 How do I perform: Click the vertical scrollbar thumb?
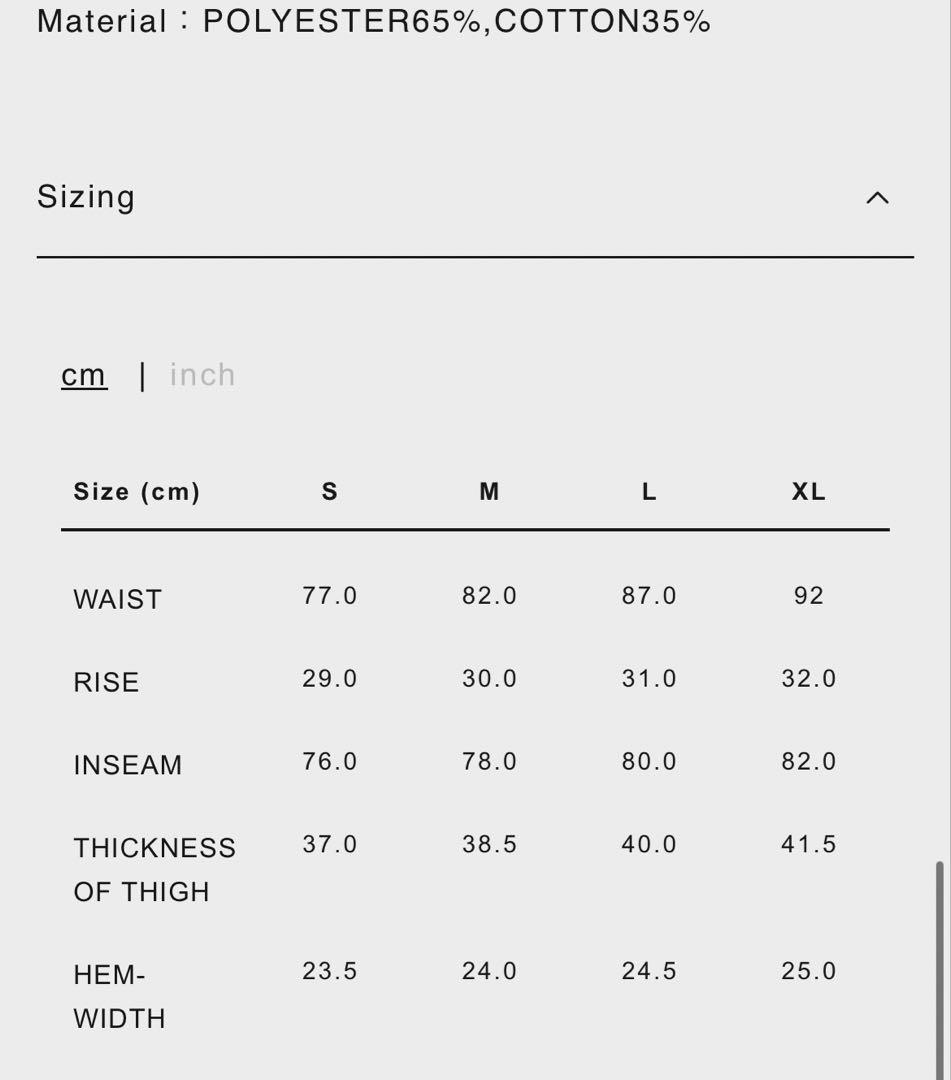click(x=939, y=965)
